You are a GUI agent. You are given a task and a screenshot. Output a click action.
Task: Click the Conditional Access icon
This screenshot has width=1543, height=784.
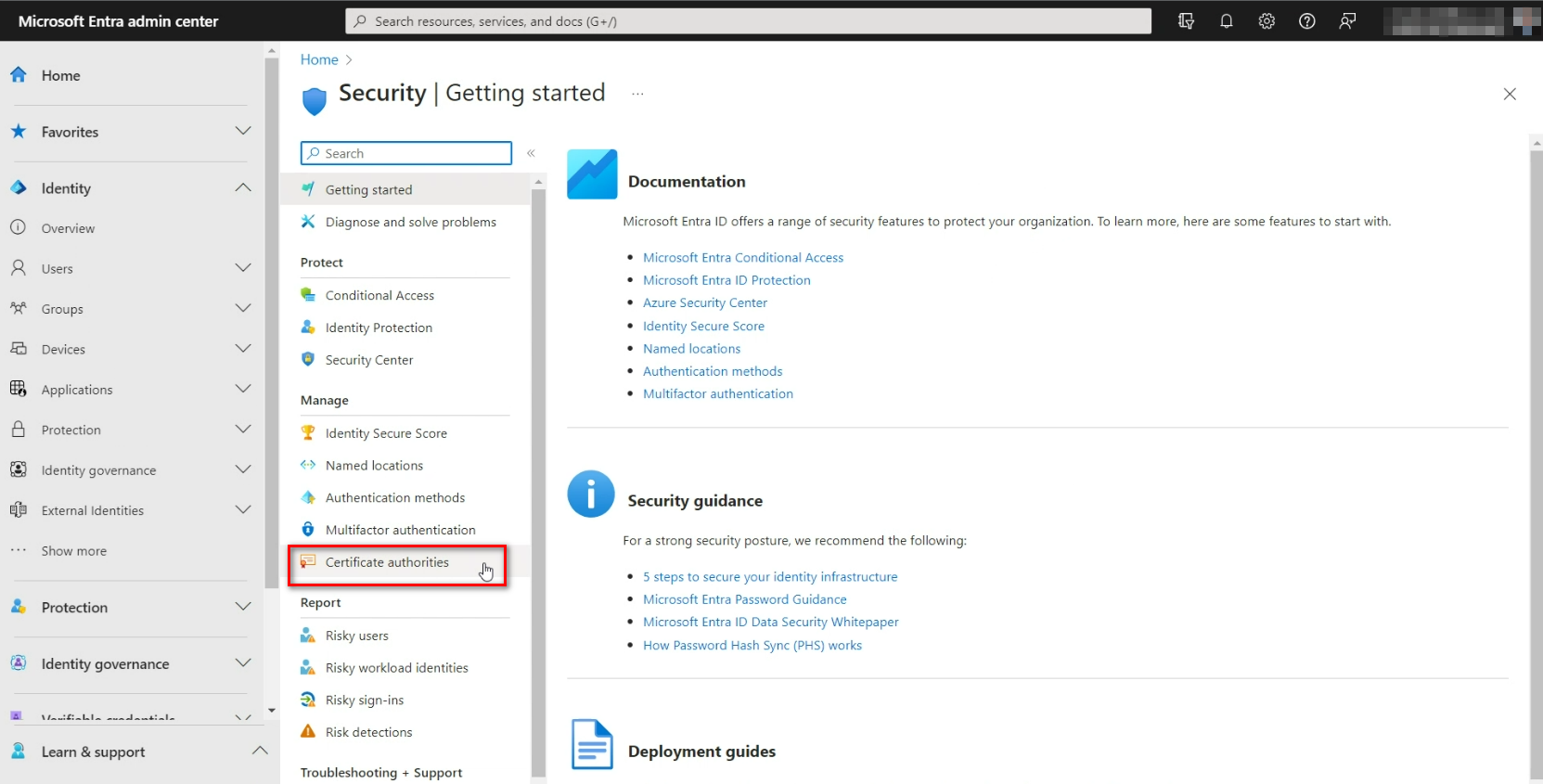[308, 295]
